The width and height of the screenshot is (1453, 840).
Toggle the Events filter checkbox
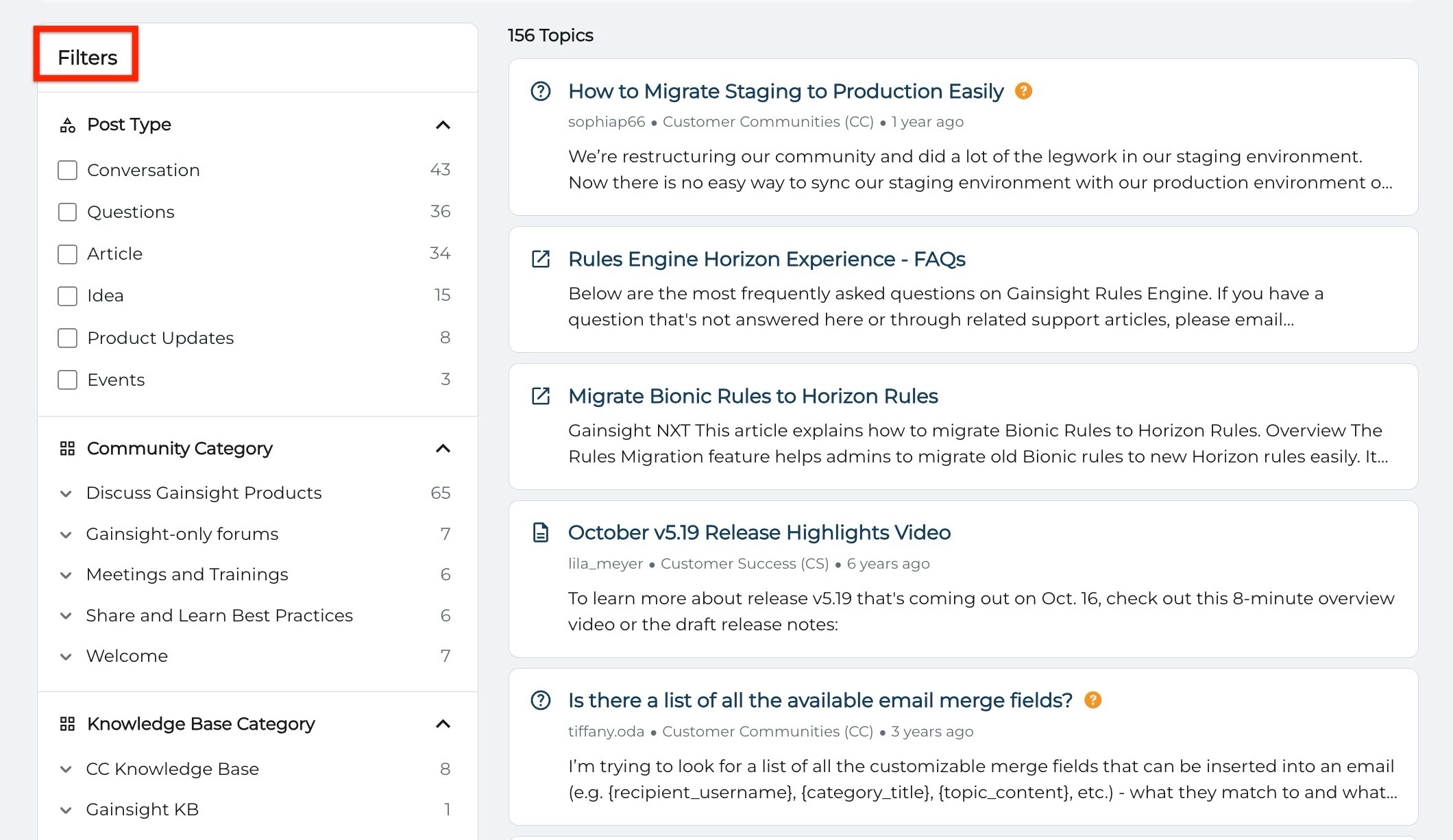click(67, 380)
